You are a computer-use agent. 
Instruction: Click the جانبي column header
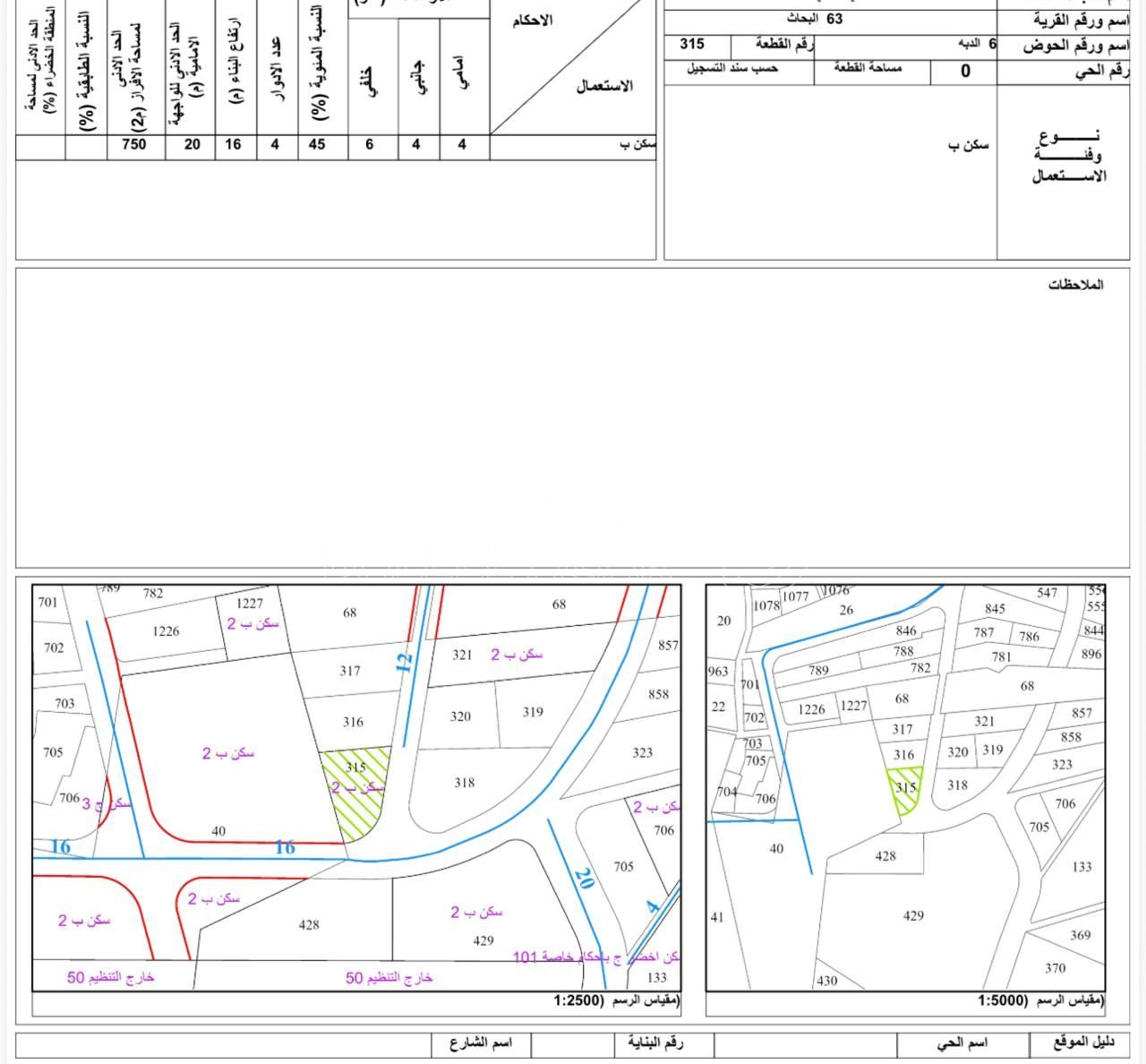point(421,75)
